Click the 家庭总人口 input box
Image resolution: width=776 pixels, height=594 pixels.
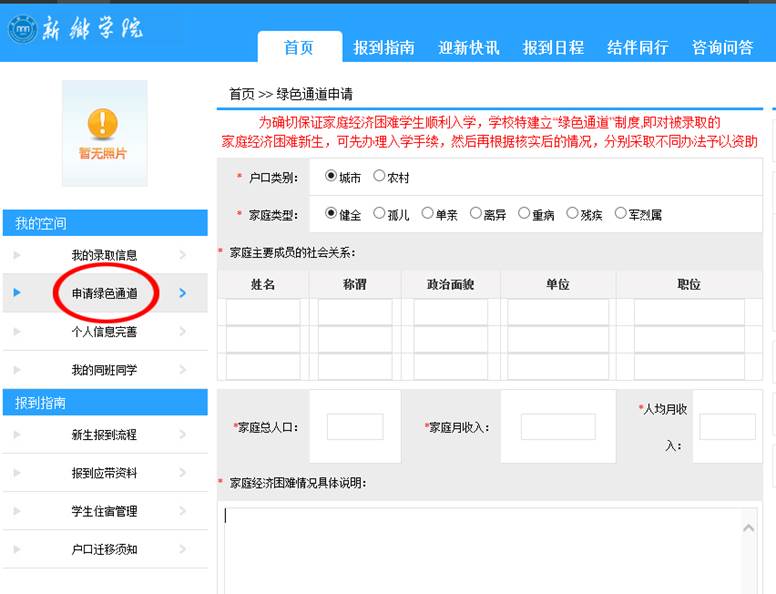[x=355, y=427]
